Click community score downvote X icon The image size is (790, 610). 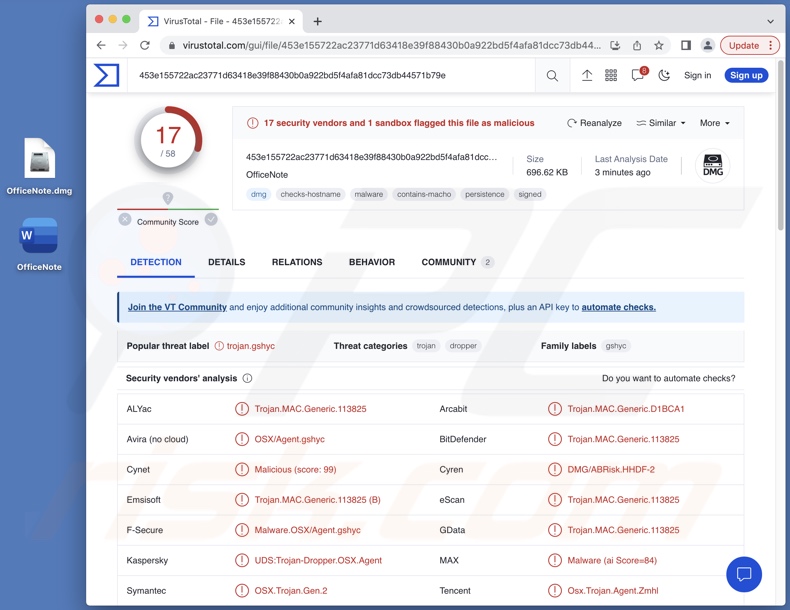[x=125, y=220]
